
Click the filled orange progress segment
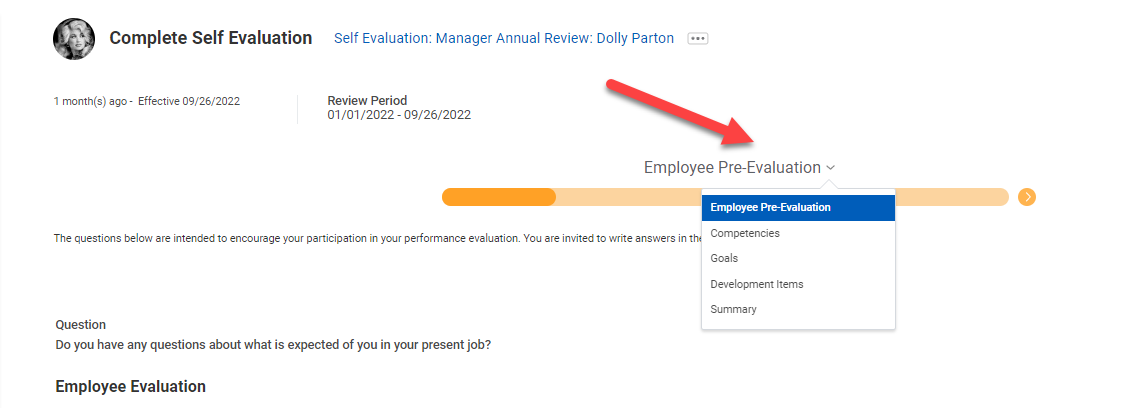tap(498, 197)
